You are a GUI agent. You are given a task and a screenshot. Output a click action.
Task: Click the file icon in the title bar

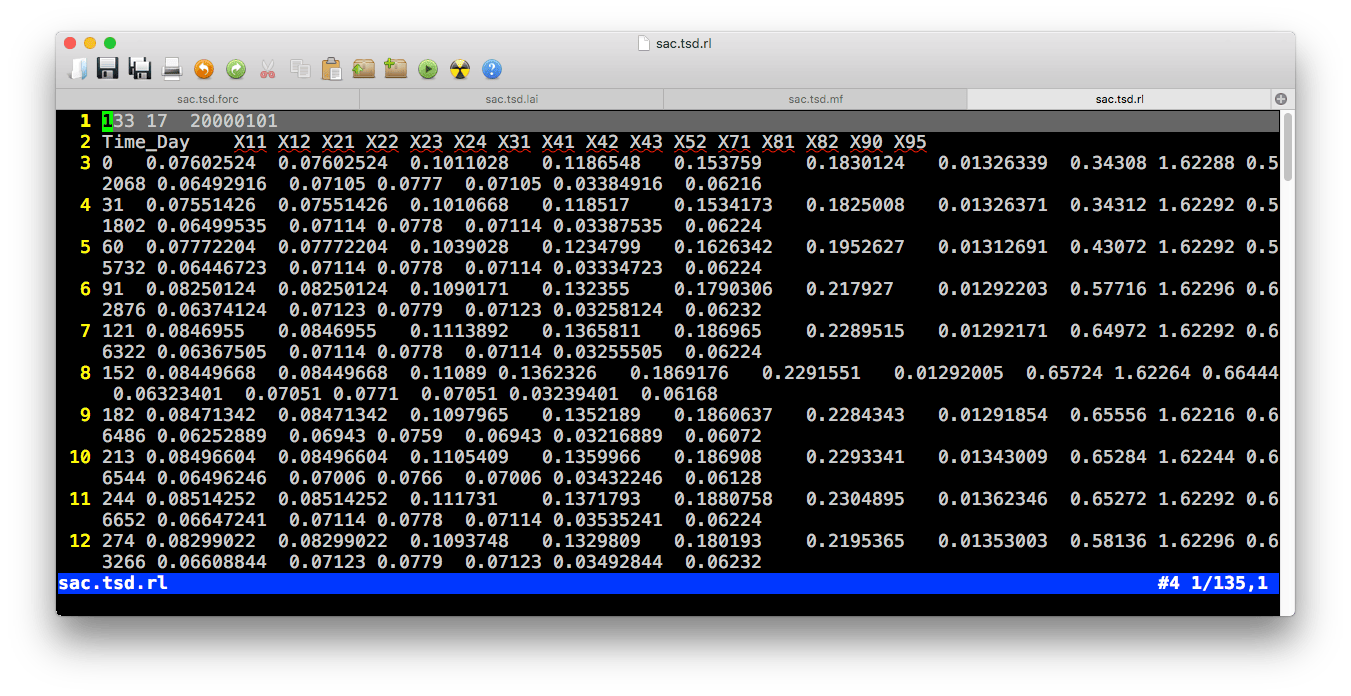pyautogui.click(x=644, y=43)
